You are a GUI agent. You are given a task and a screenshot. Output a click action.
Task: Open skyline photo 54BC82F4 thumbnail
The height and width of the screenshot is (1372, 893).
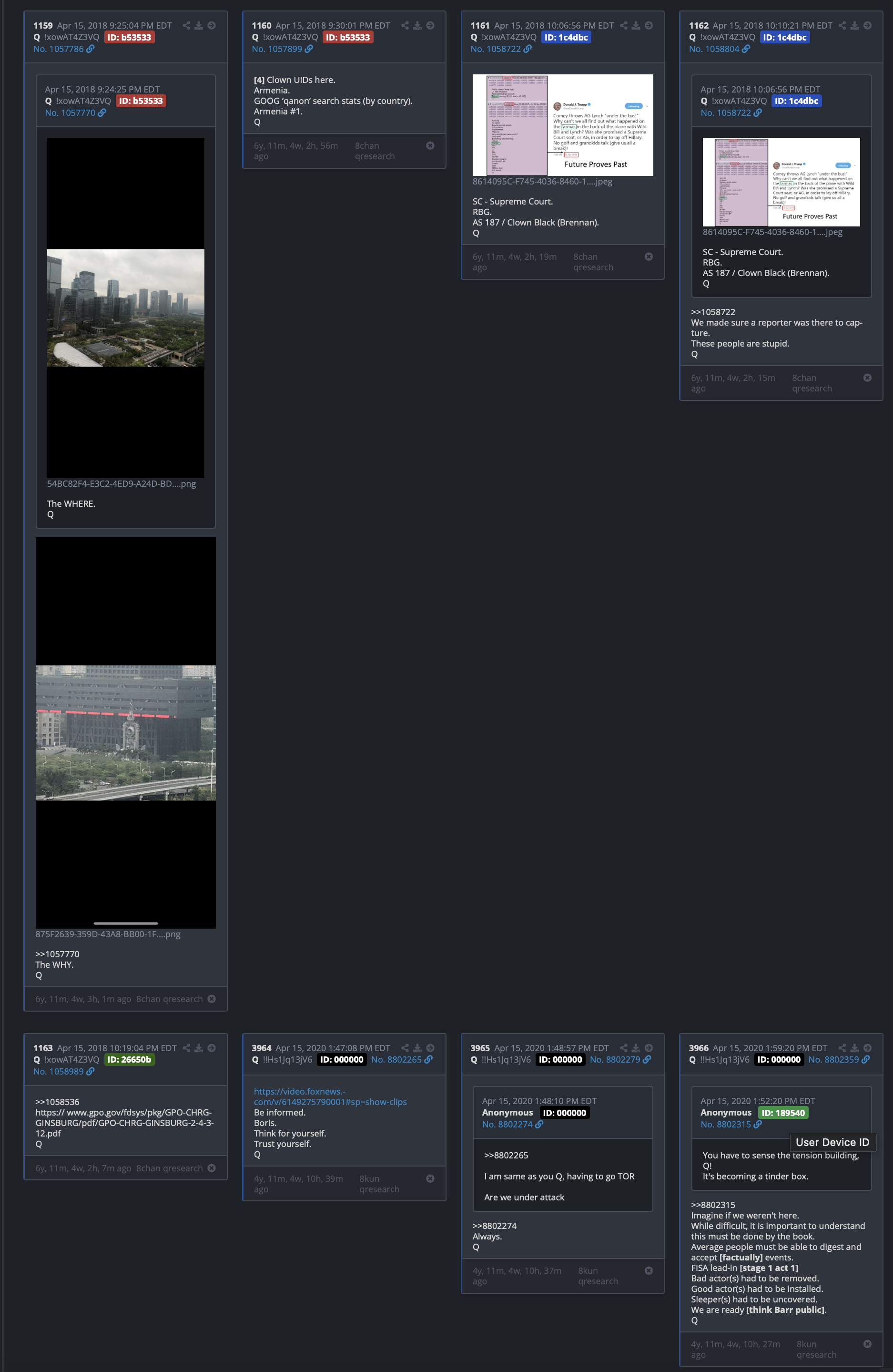(x=126, y=307)
